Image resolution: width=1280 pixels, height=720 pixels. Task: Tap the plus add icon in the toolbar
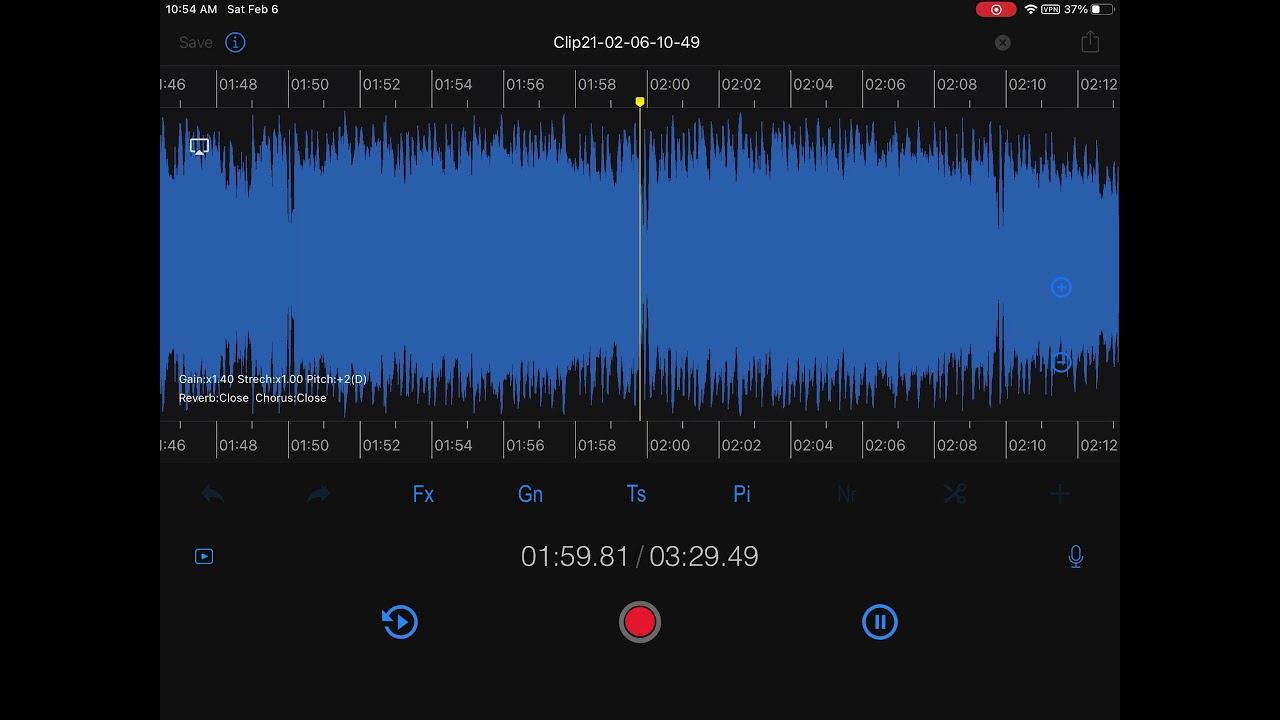1060,494
